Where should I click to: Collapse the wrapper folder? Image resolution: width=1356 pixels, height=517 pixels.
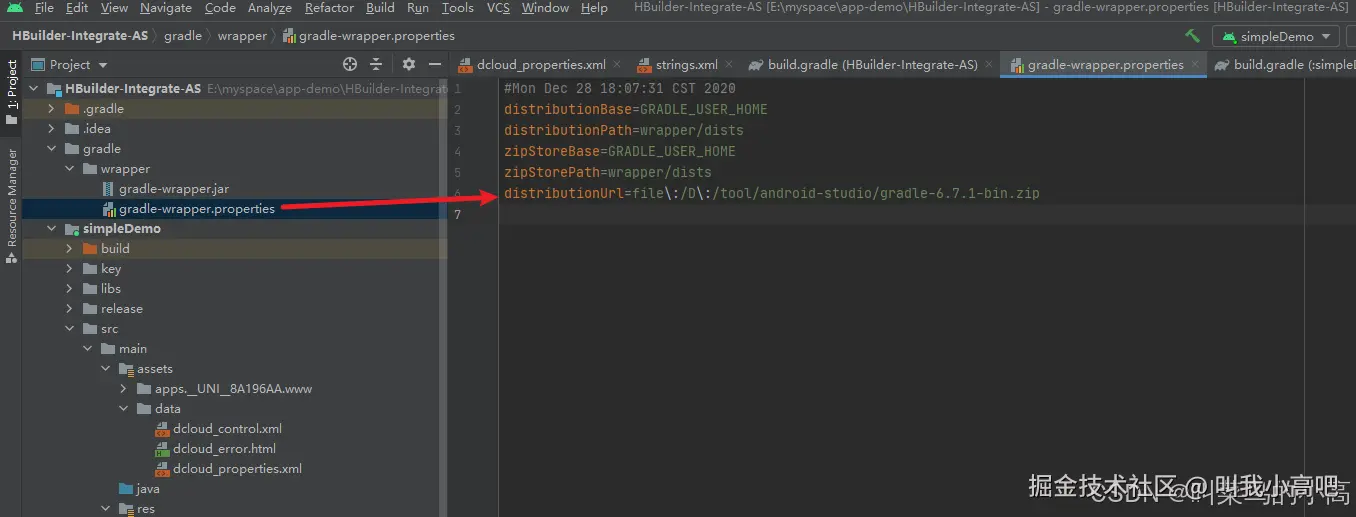click(x=69, y=169)
